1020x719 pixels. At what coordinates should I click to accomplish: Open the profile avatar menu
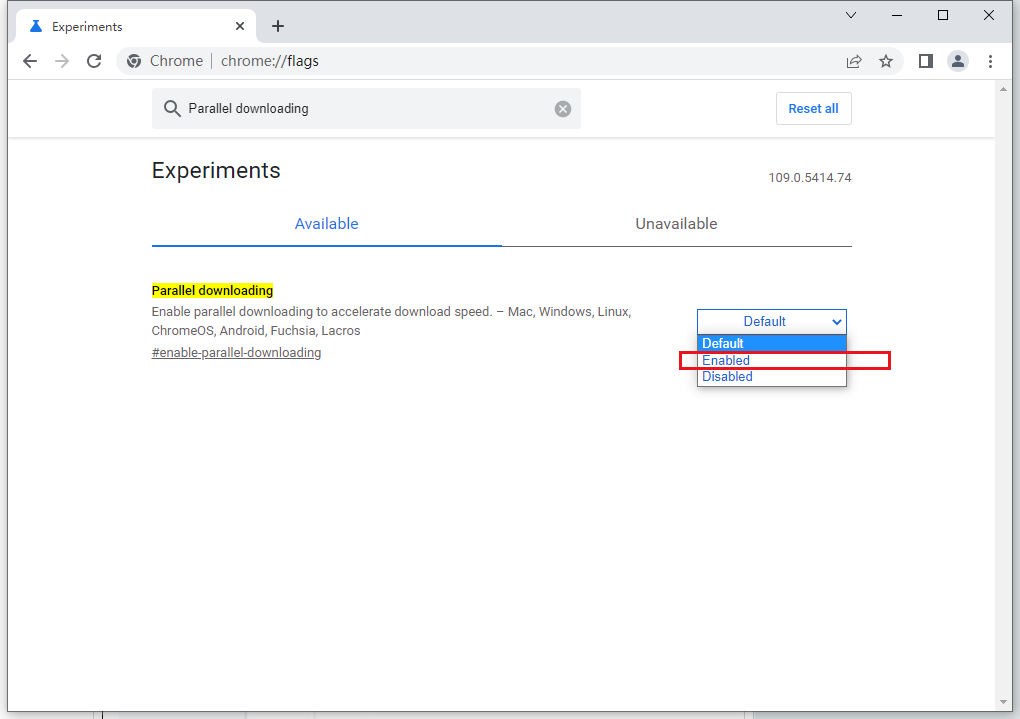(x=958, y=61)
